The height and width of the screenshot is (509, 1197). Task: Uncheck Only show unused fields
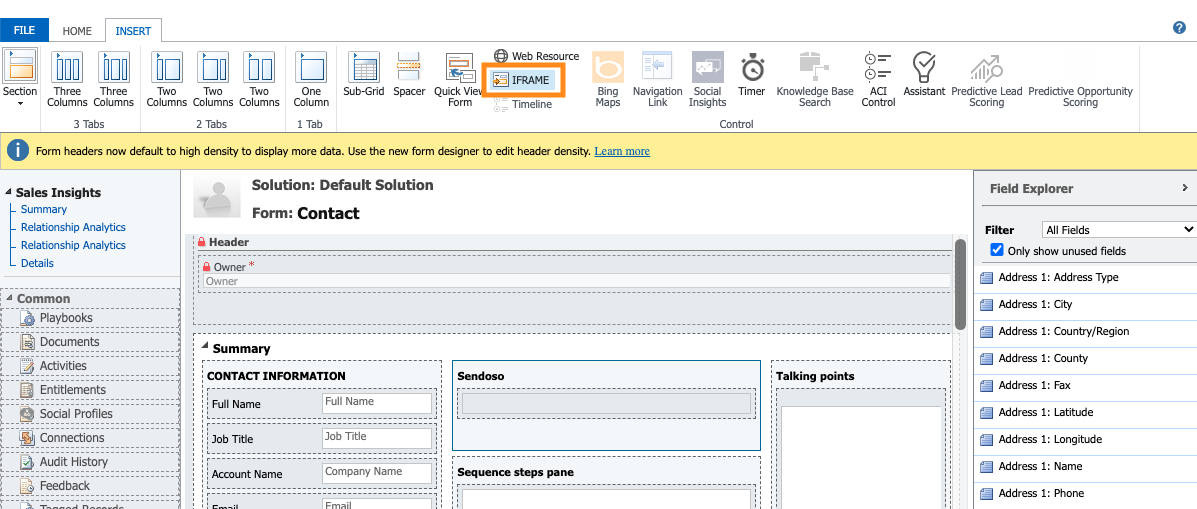pos(996,250)
